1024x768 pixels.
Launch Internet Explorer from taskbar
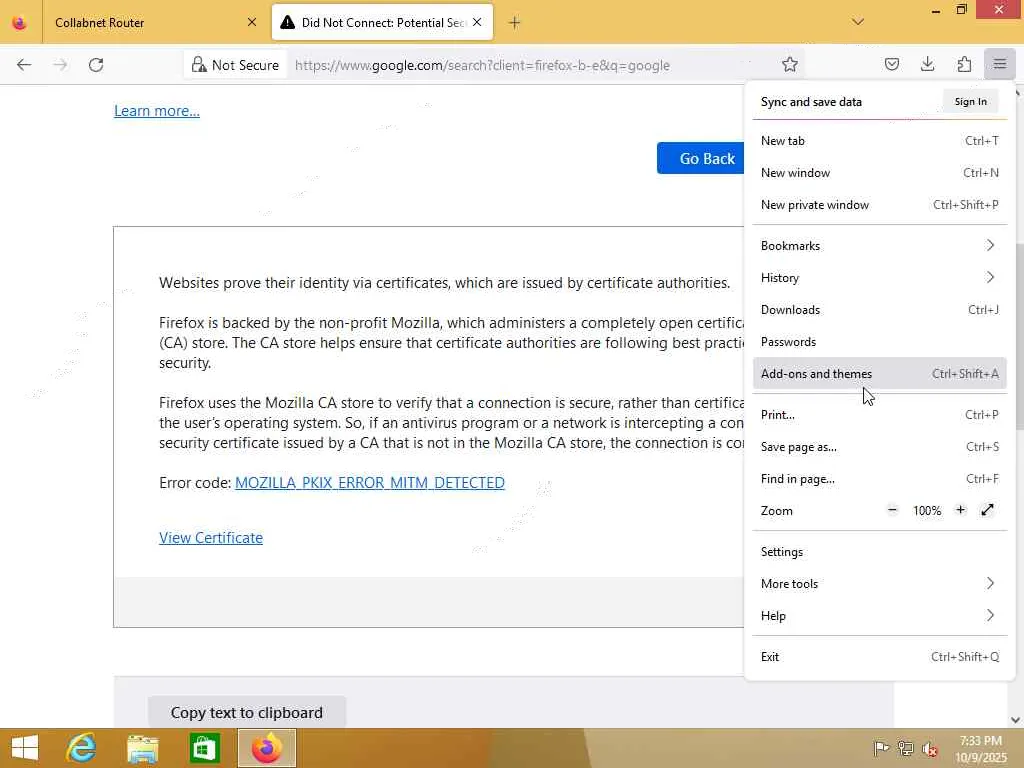click(81, 748)
